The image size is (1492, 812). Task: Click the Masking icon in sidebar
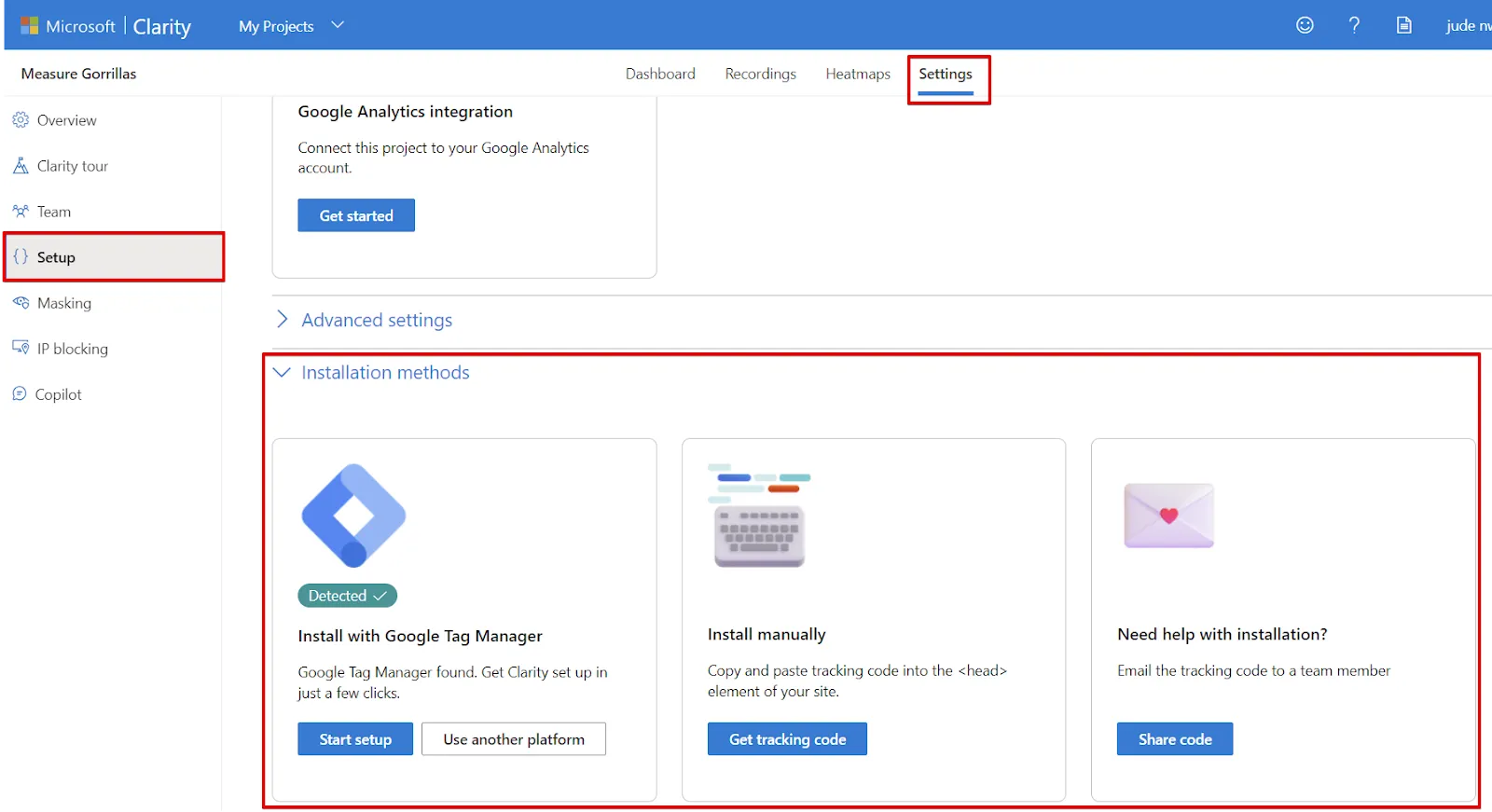[x=21, y=303]
